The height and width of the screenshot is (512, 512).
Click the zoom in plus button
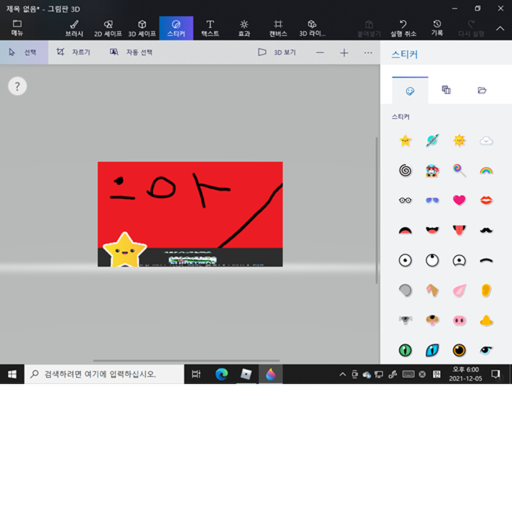click(344, 53)
